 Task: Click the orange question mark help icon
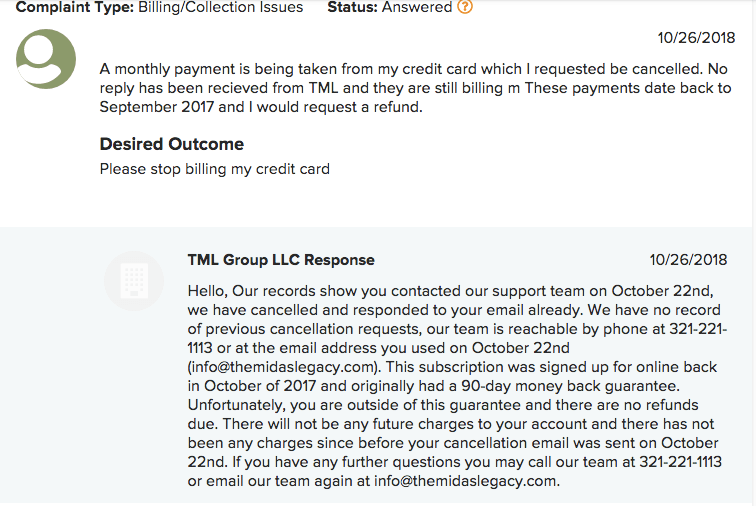coord(465,7)
